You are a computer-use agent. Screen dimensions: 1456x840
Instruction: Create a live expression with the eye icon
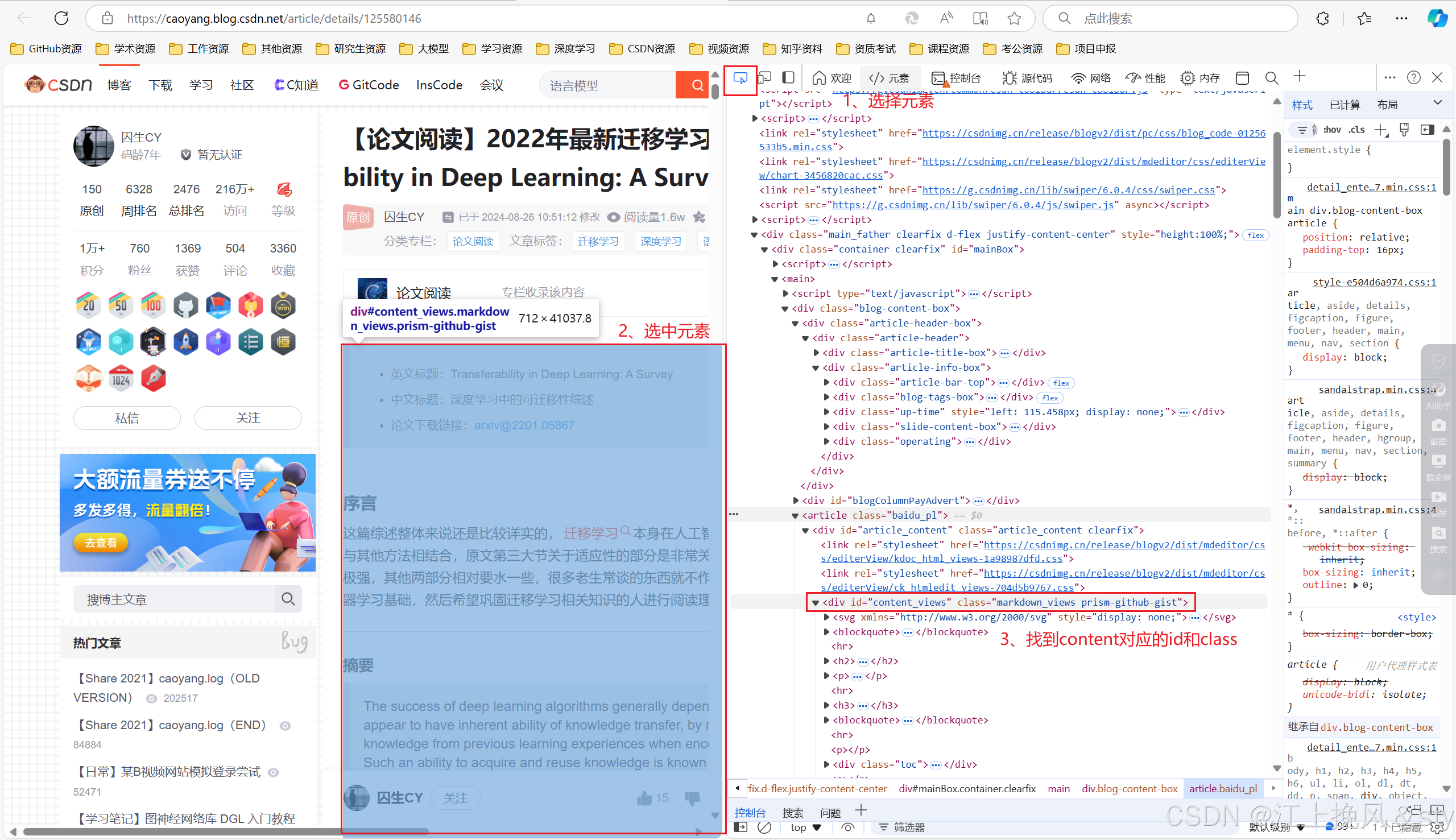(x=848, y=827)
